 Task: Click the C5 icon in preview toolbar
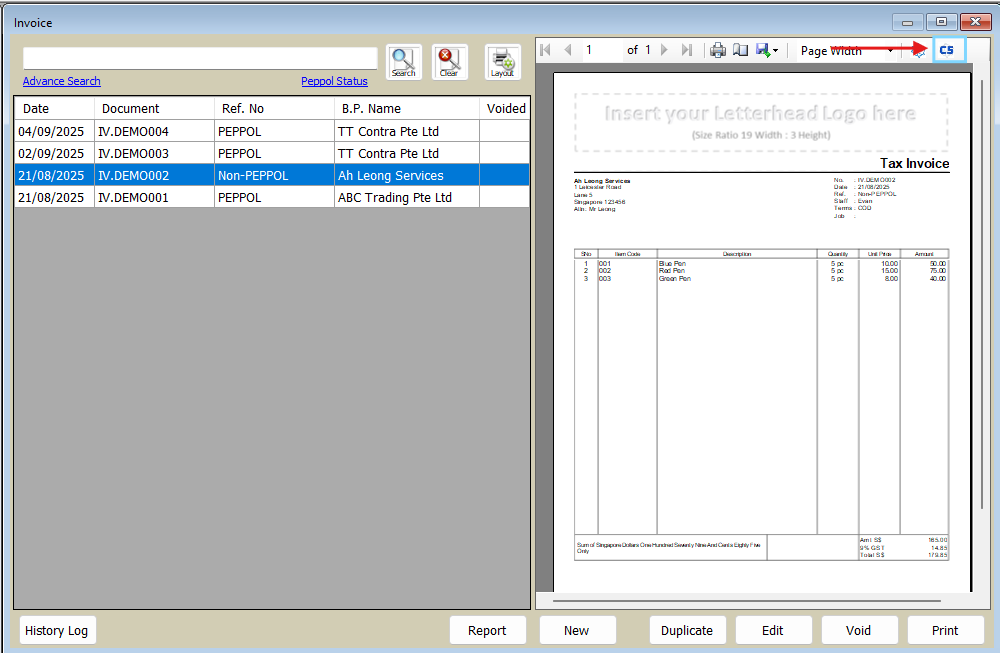948,50
